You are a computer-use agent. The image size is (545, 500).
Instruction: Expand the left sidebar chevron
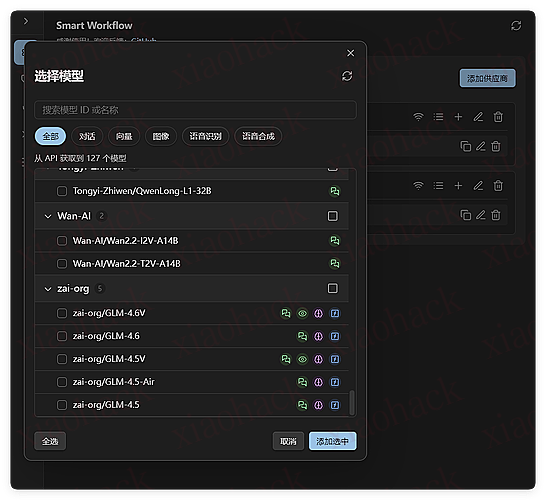click(26, 21)
